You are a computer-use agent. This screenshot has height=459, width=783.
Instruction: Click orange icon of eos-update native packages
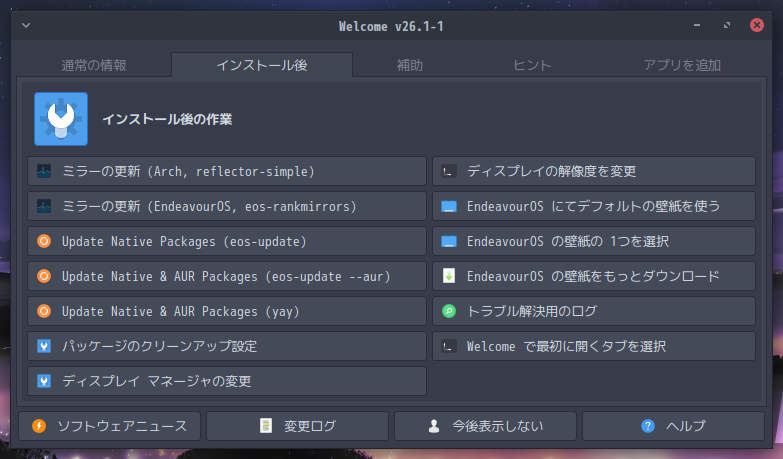[44, 241]
